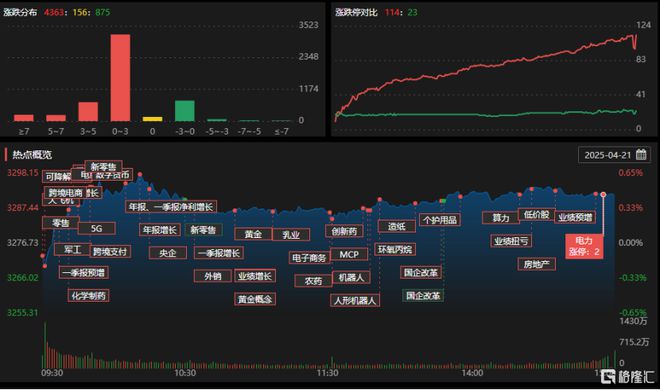Select the 国企改革 green-bordered label
The height and width of the screenshot is (390, 660).
423,296
